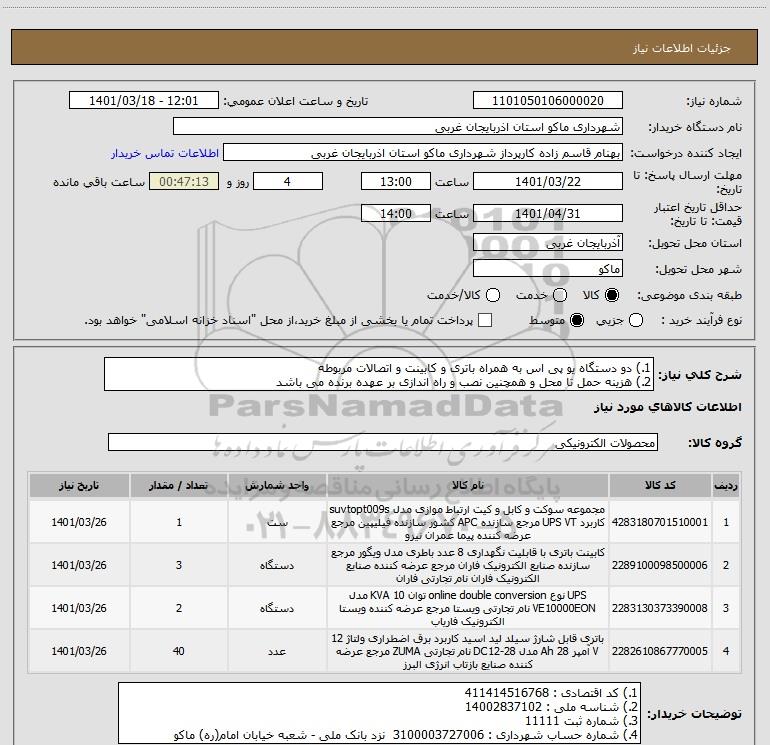The height and width of the screenshot is (745, 770).
Task: Click the نام کالا column header
Action: pyautogui.click(x=468, y=486)
